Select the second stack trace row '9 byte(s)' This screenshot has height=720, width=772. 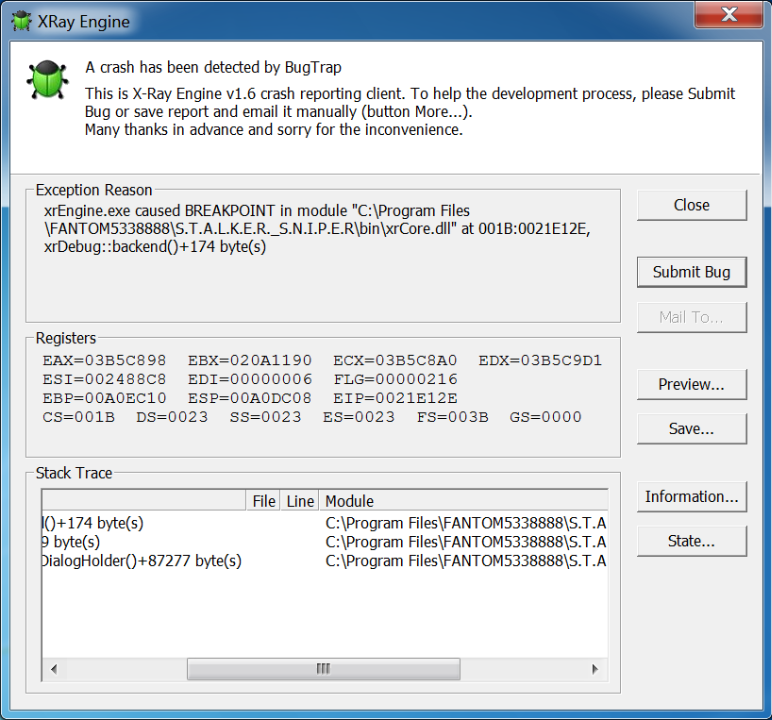(70, 542)
